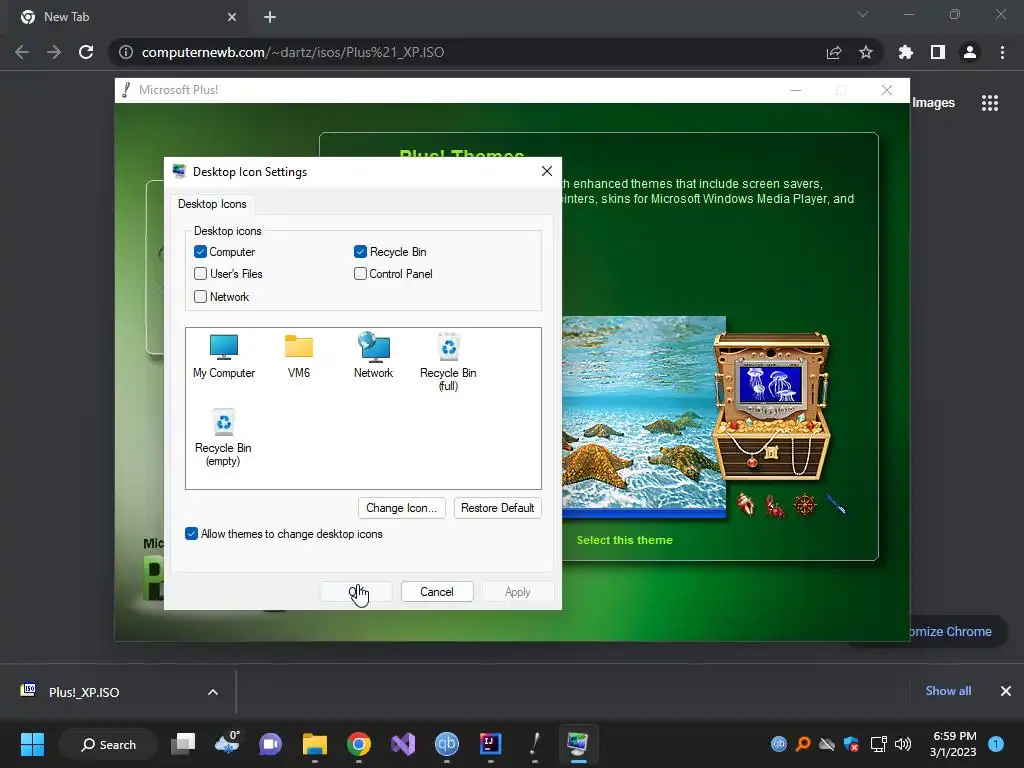Click the blue swordfish cursor icon
Screen dimensions: 1024x768
click(x=836, y=504)
